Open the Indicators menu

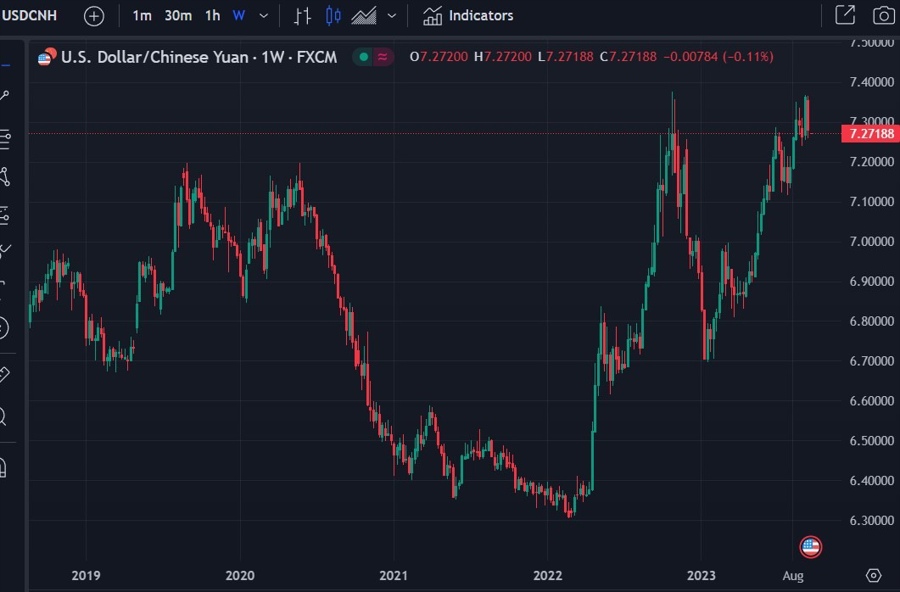click(468, 16)
